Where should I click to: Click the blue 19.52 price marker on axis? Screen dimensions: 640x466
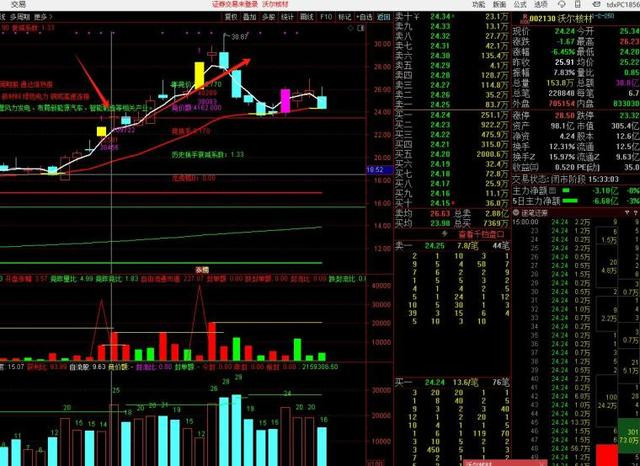(x=379, y=169)
